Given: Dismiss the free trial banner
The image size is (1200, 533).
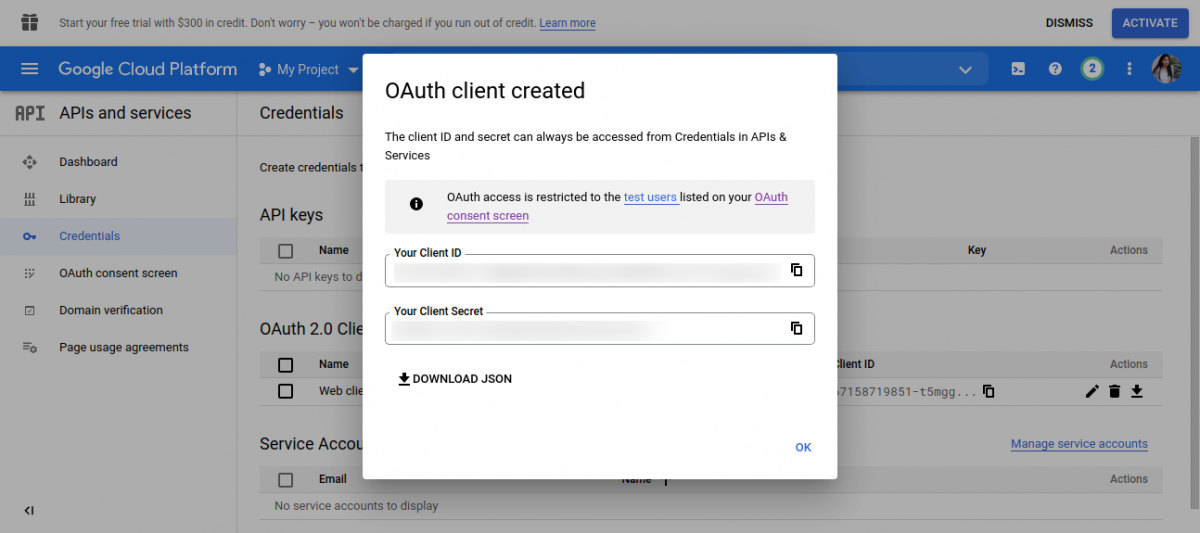Looking at the screenshot, I should [1069, 23].
